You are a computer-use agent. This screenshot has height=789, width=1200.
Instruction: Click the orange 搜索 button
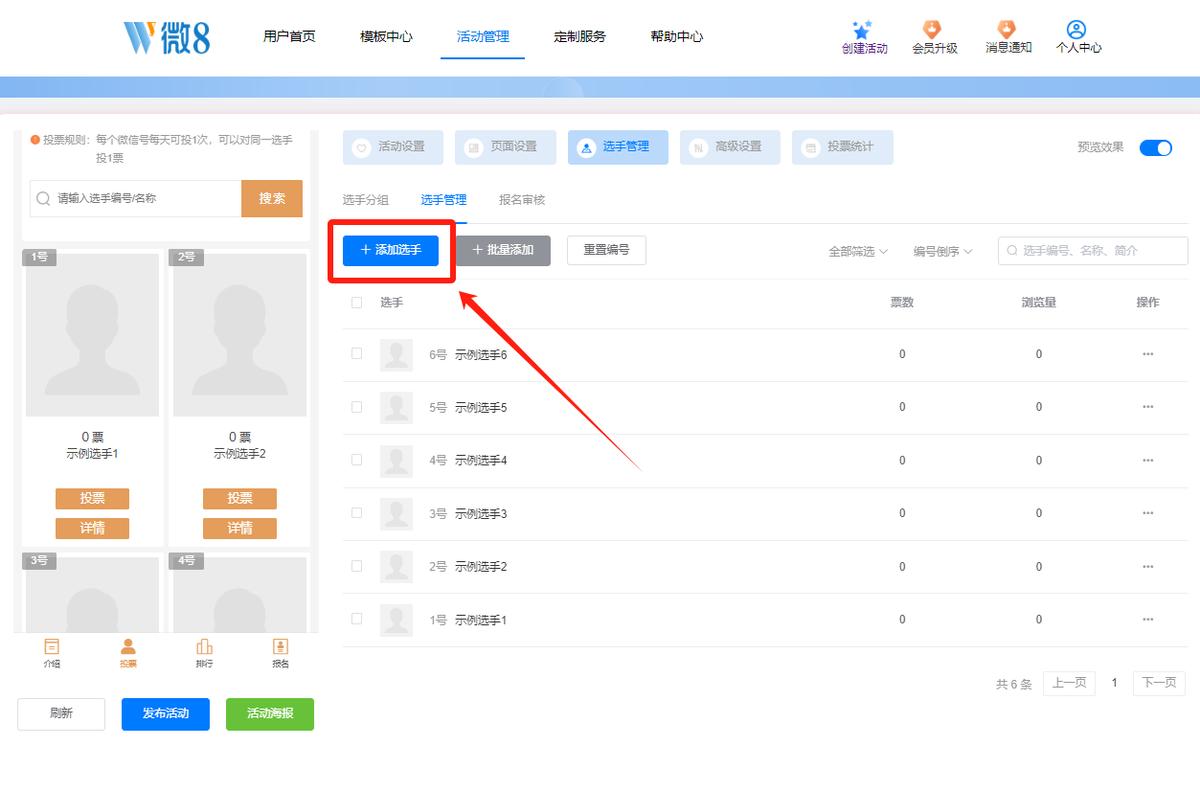[x=272, y=198]
